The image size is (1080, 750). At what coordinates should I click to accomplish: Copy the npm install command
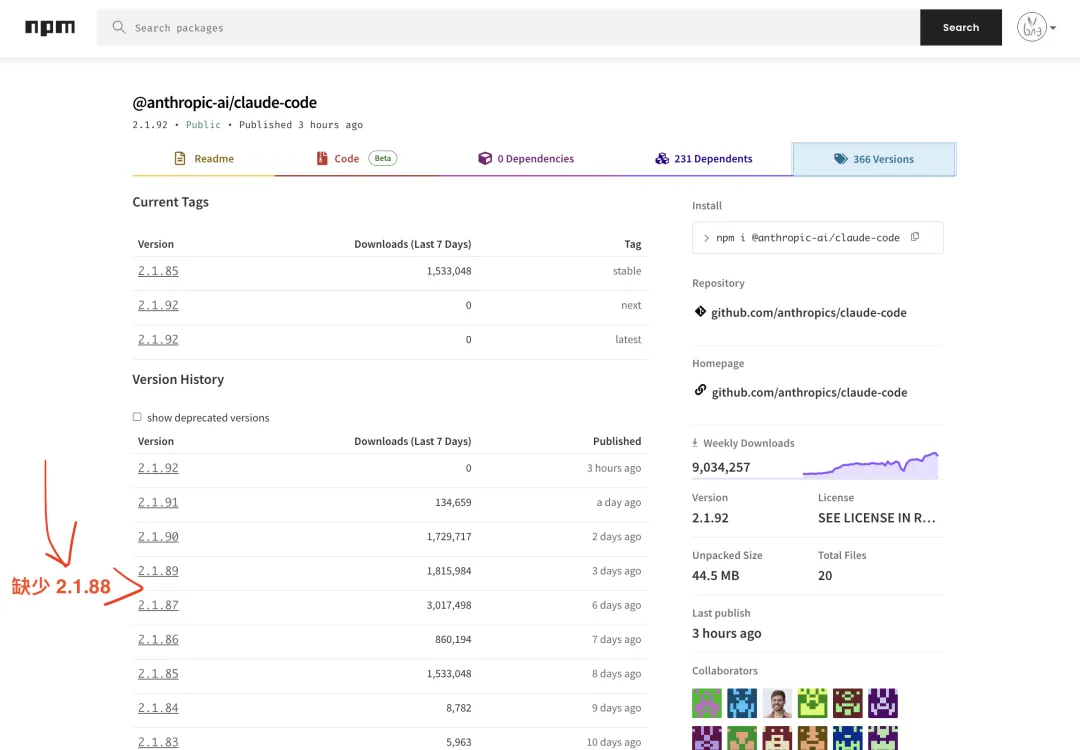point(915,237)
